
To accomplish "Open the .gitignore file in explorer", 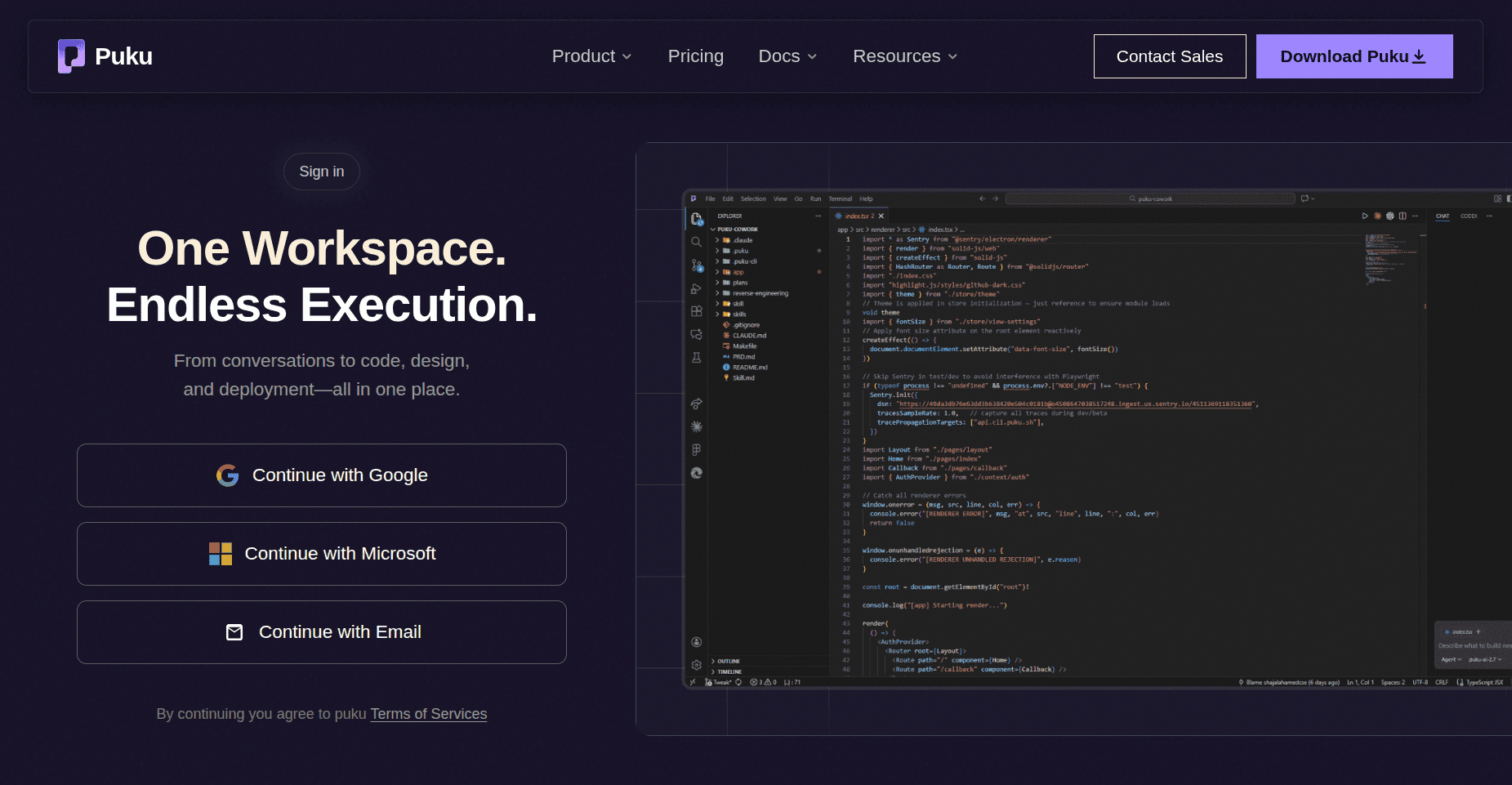I will coord(742,325).
